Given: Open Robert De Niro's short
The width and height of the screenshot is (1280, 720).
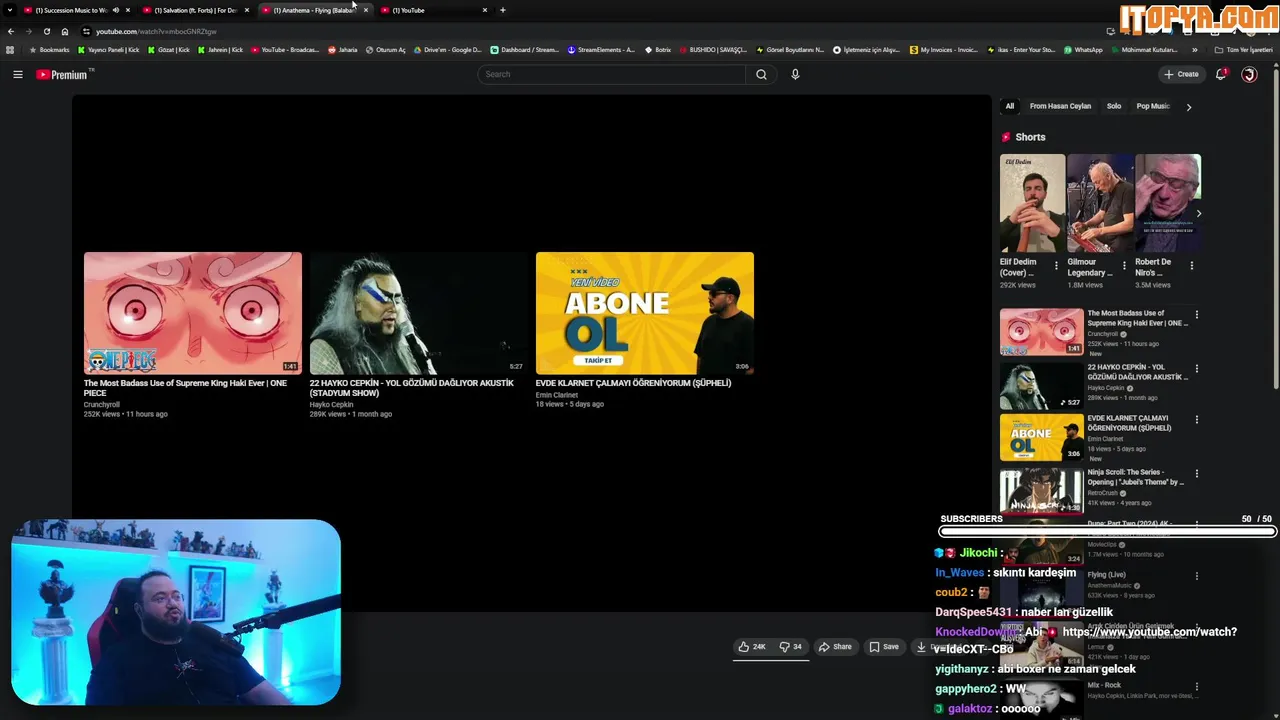Looking at the screenshot, I should pos(1168,203).
